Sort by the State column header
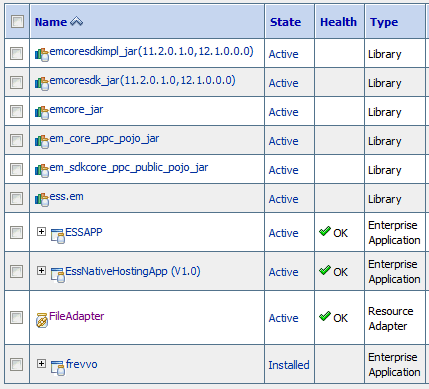The width and height of the screenshot is (429, 389). (285, 22)
